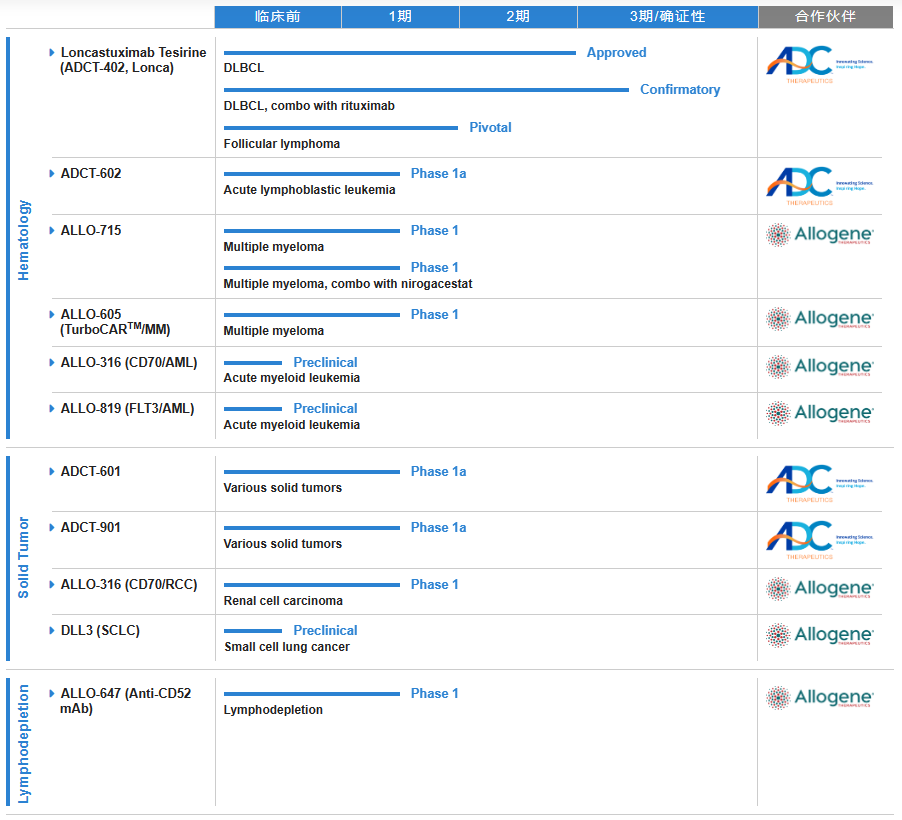
Task: Expand the ADCT-602 row arrow
Action: pyautogui.click(x=52, y=174)
